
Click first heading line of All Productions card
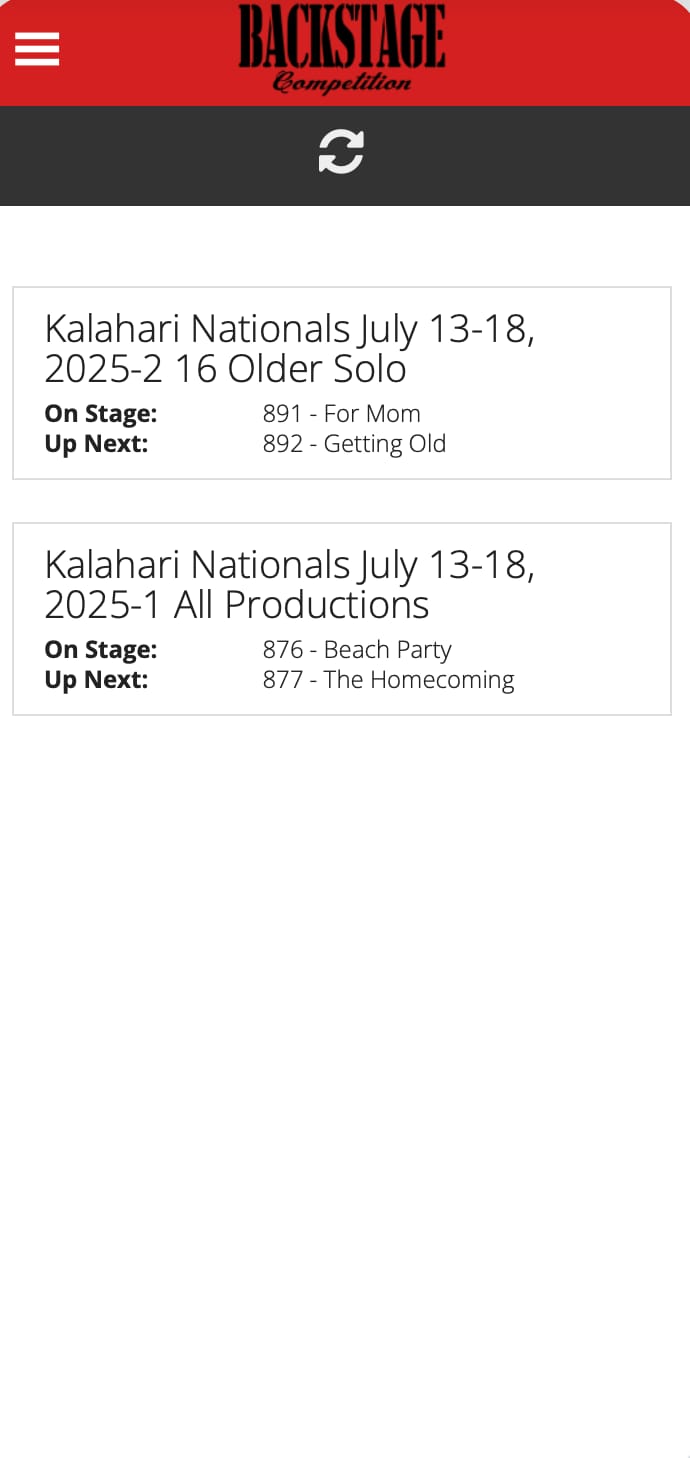click(289, 565)
